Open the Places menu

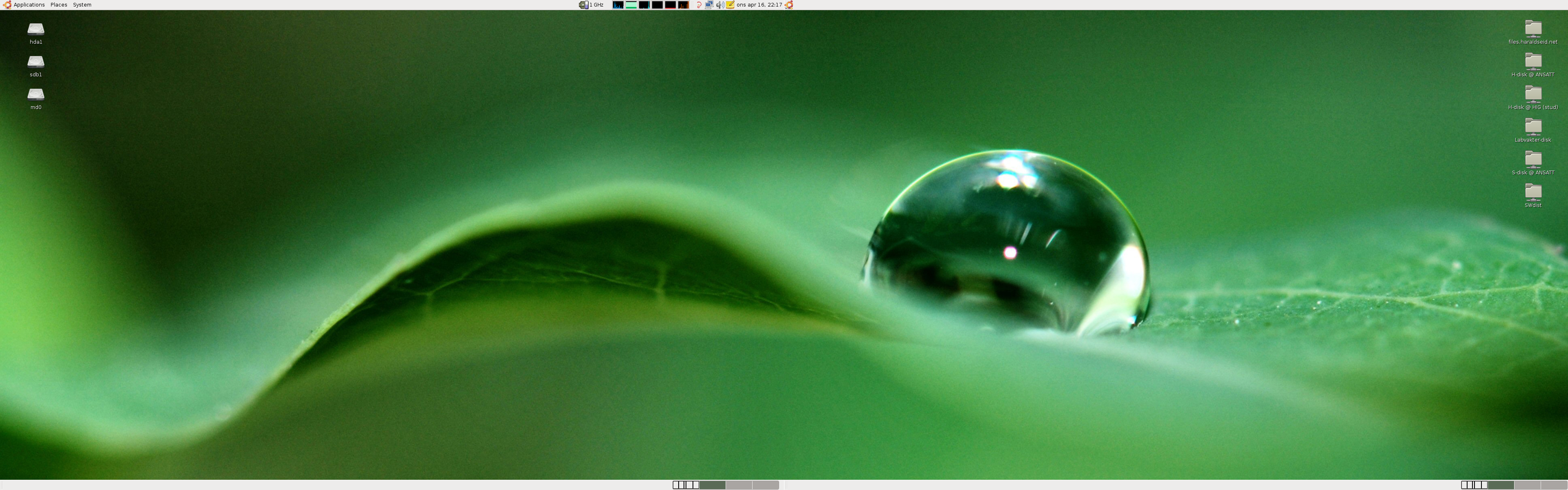click(58, 5)
